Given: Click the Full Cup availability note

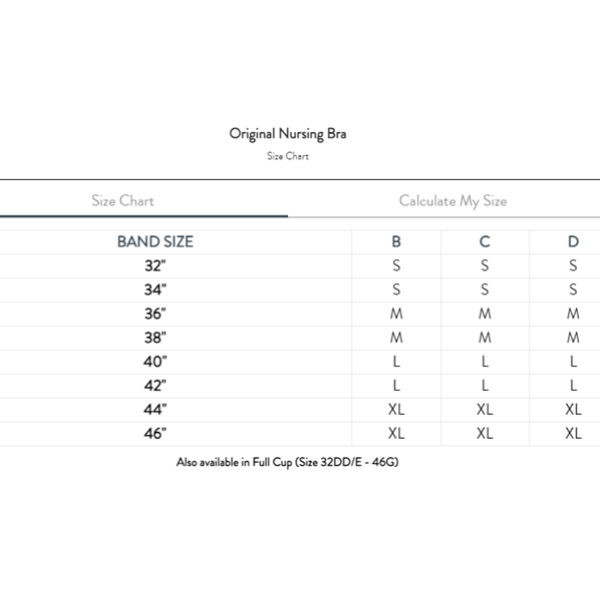Looking at the screenshot, I should 288,463.
